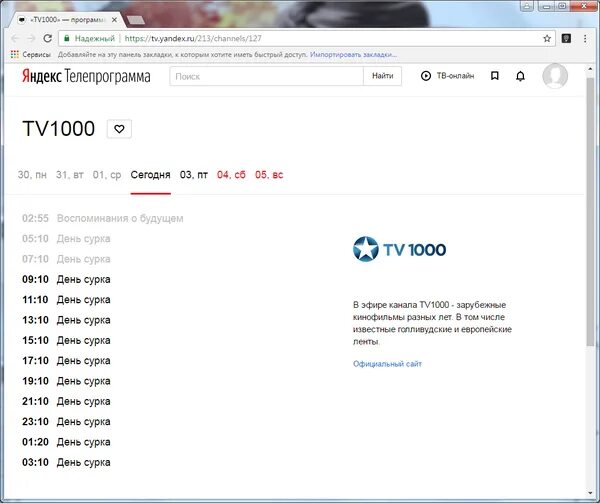Image resolution: width=600 pixels, height=503 pixels.
Task: Bookmark page with the star icon
Action: (x=547, y=38)
